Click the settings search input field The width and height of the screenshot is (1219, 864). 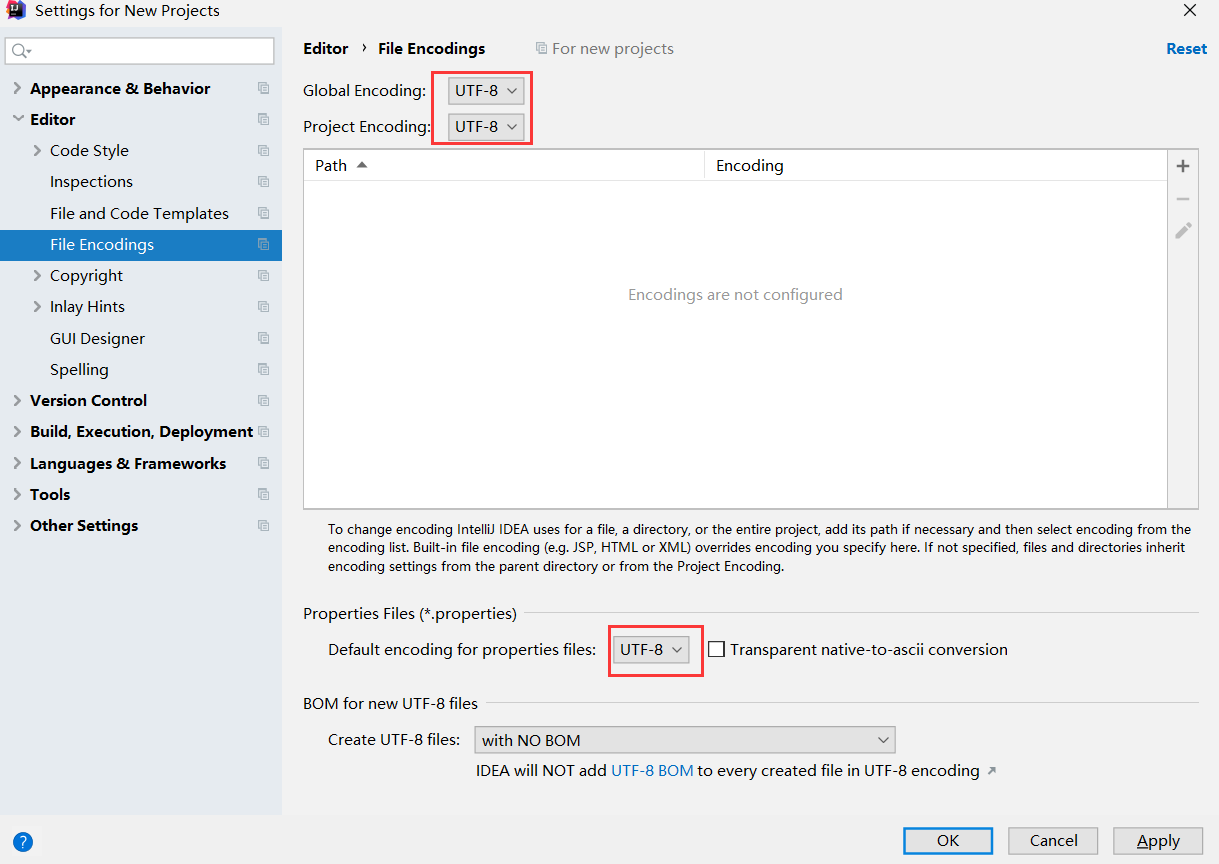click(x=140, y=51)
